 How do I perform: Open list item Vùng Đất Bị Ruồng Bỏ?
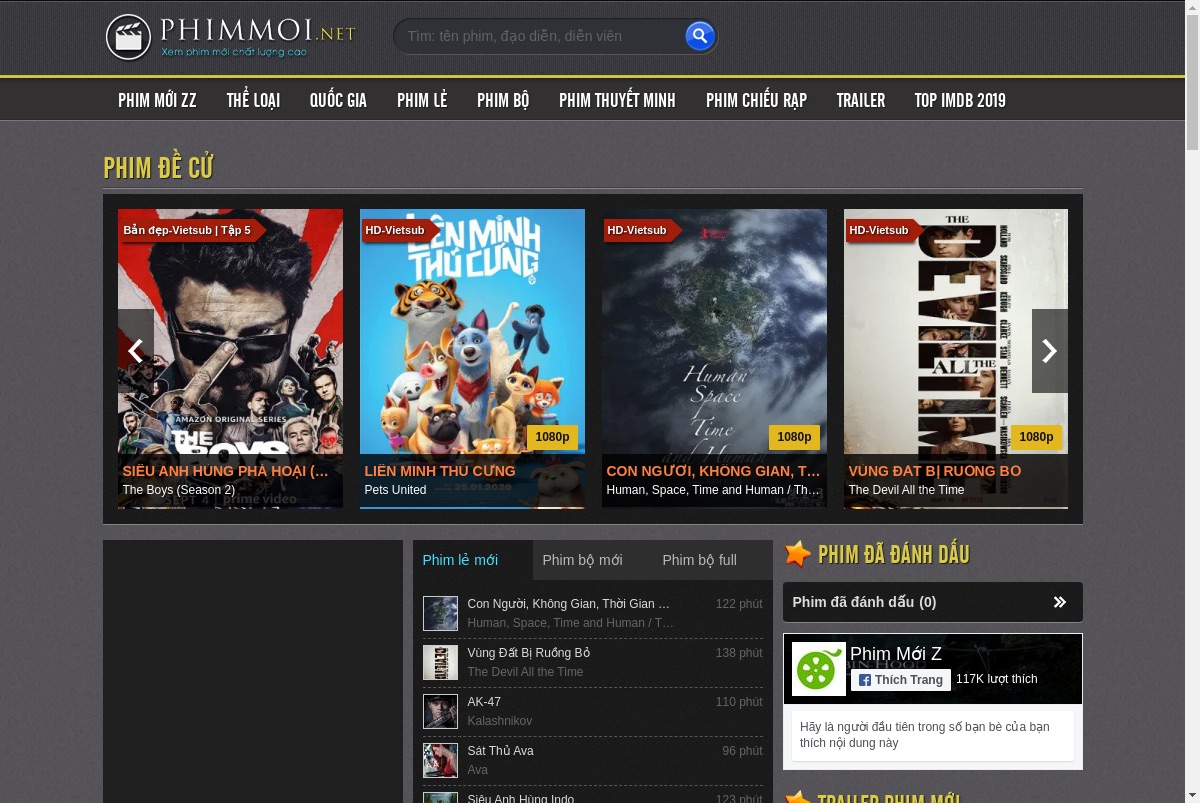pyautogui.click(x=593, y=663)
